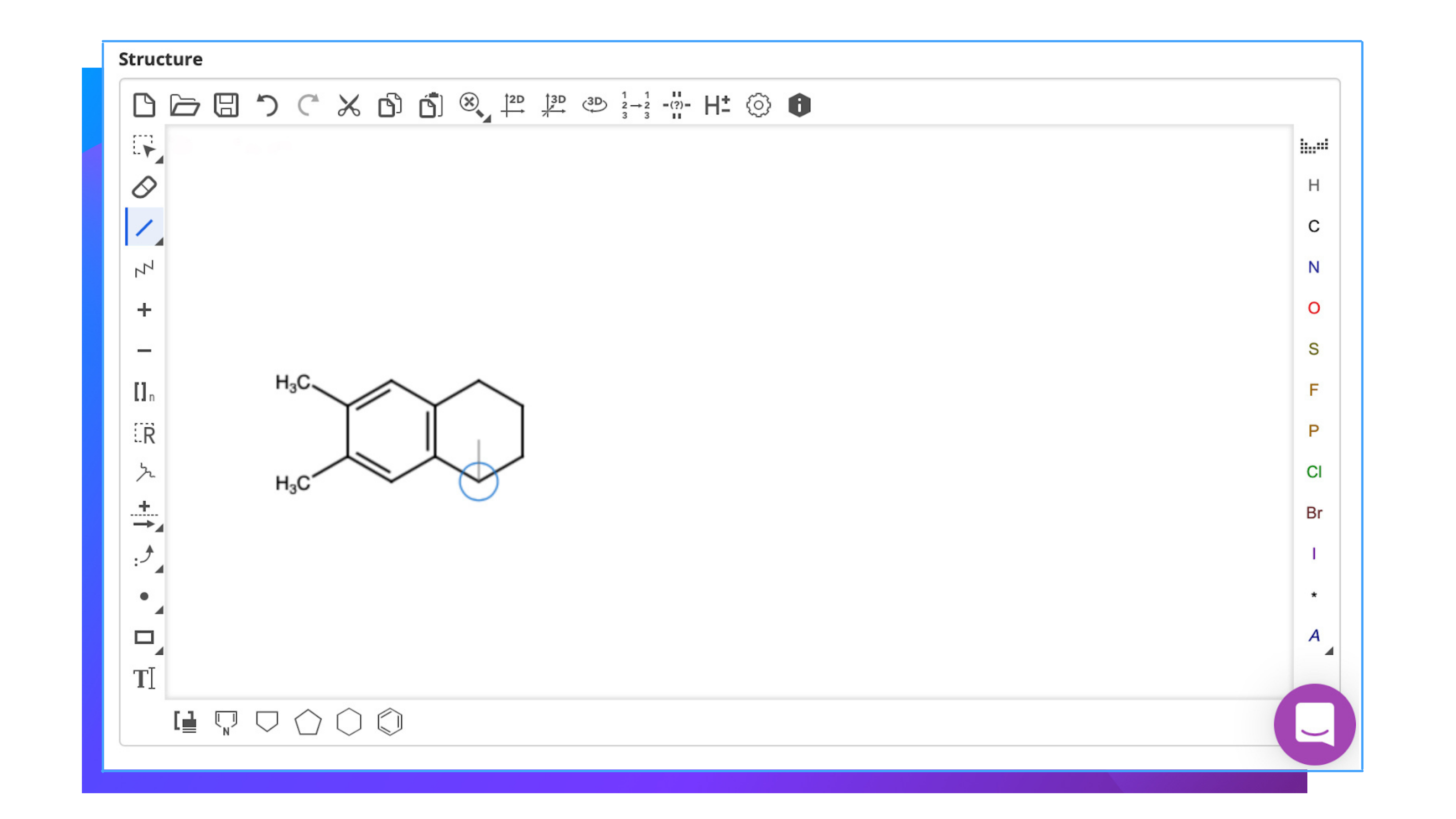Cut the selection with the scissors icon

click(x=349, y=105)
